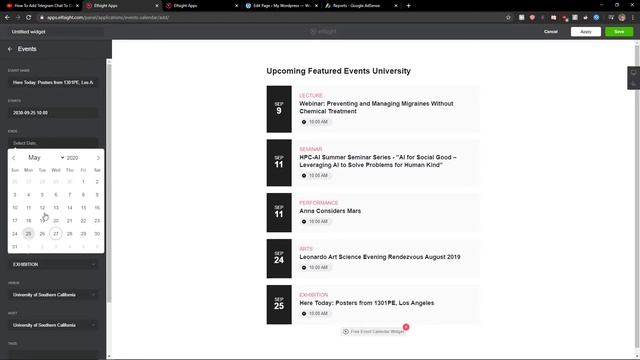This screenshot has height=360, width=640.
Task: Click the Cancel button
Action: click(551, 31)
